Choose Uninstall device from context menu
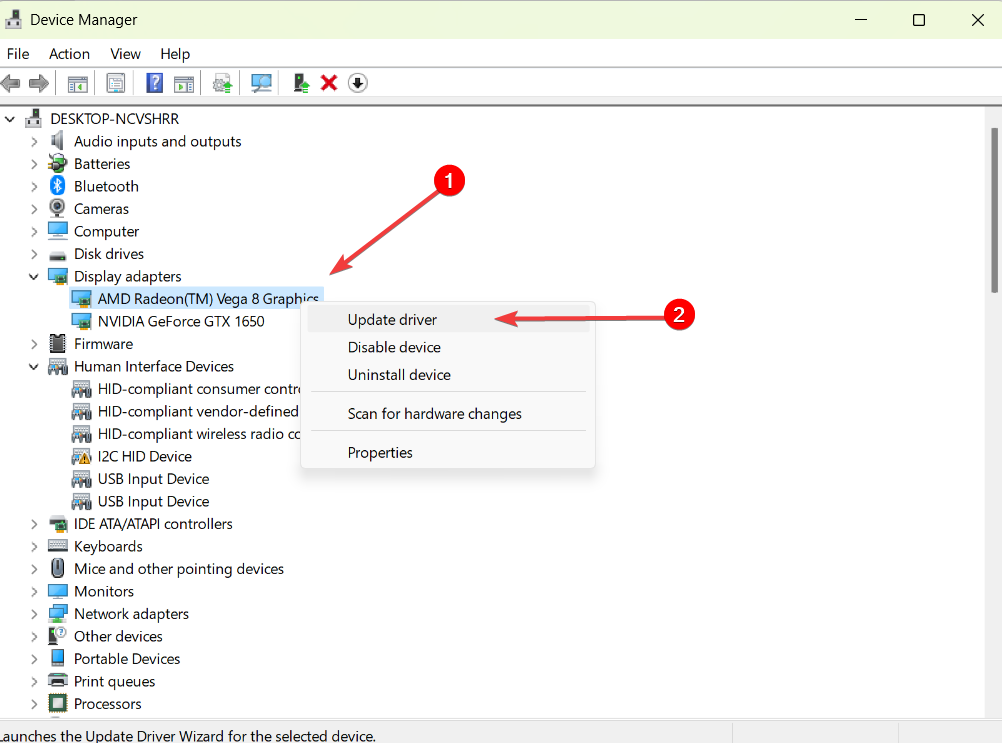This screenshot has width=1002, height=743. (x=448, y=374)
